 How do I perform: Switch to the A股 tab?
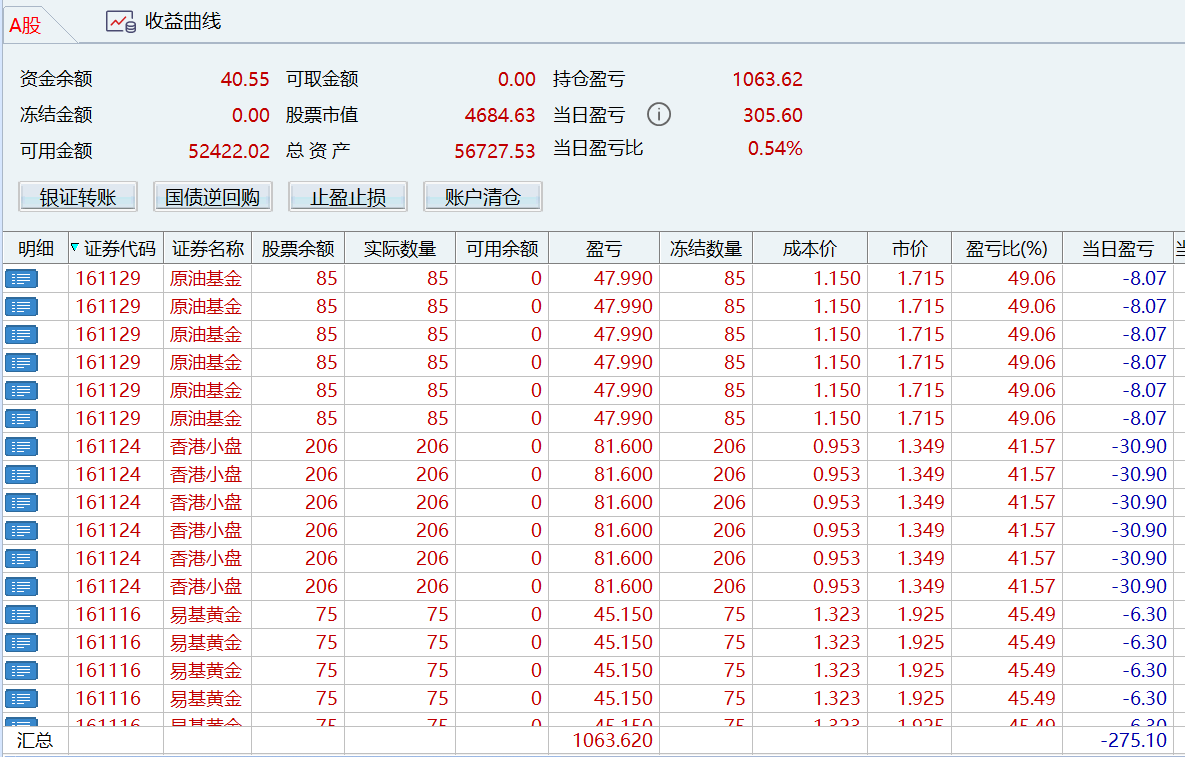(25, 26)
